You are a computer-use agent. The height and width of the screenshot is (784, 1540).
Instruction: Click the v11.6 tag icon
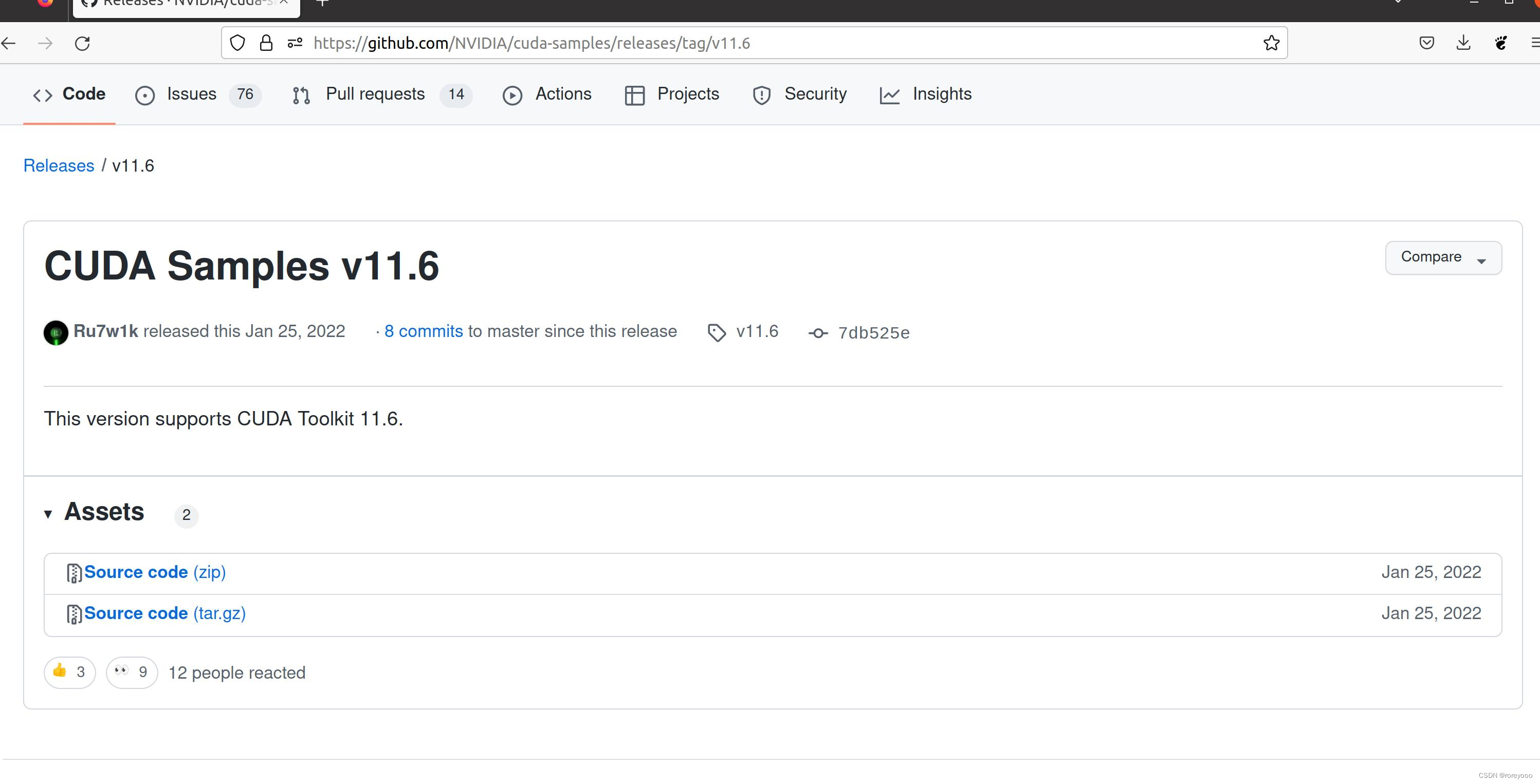pos(716,332)
